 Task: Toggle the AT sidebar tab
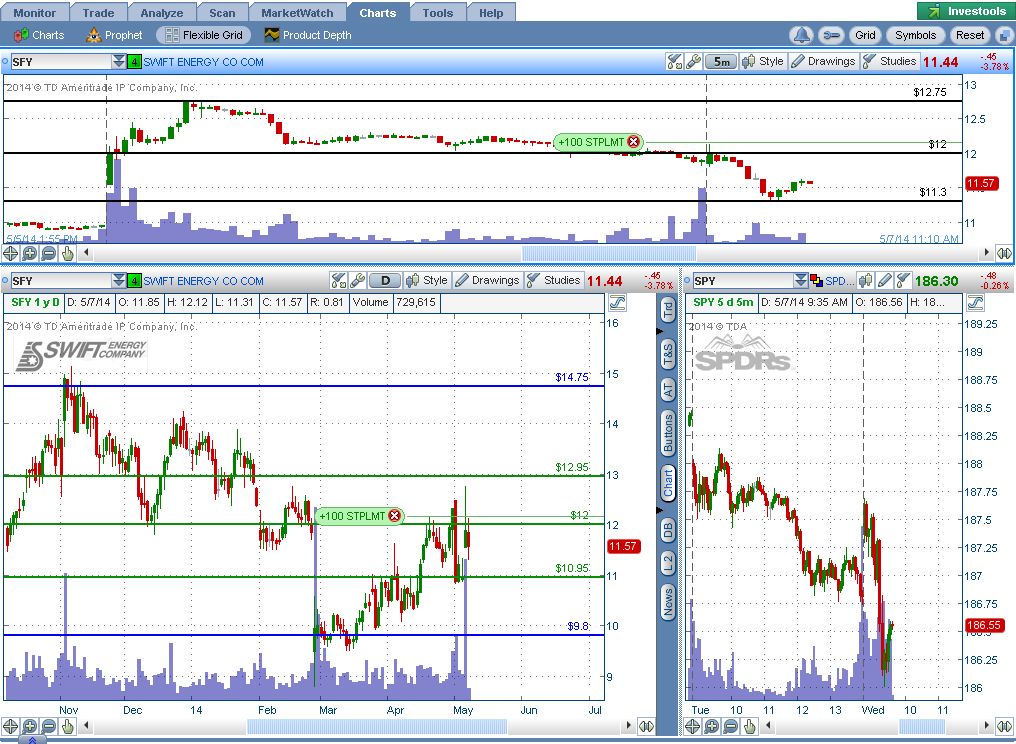tap(667, 389)
